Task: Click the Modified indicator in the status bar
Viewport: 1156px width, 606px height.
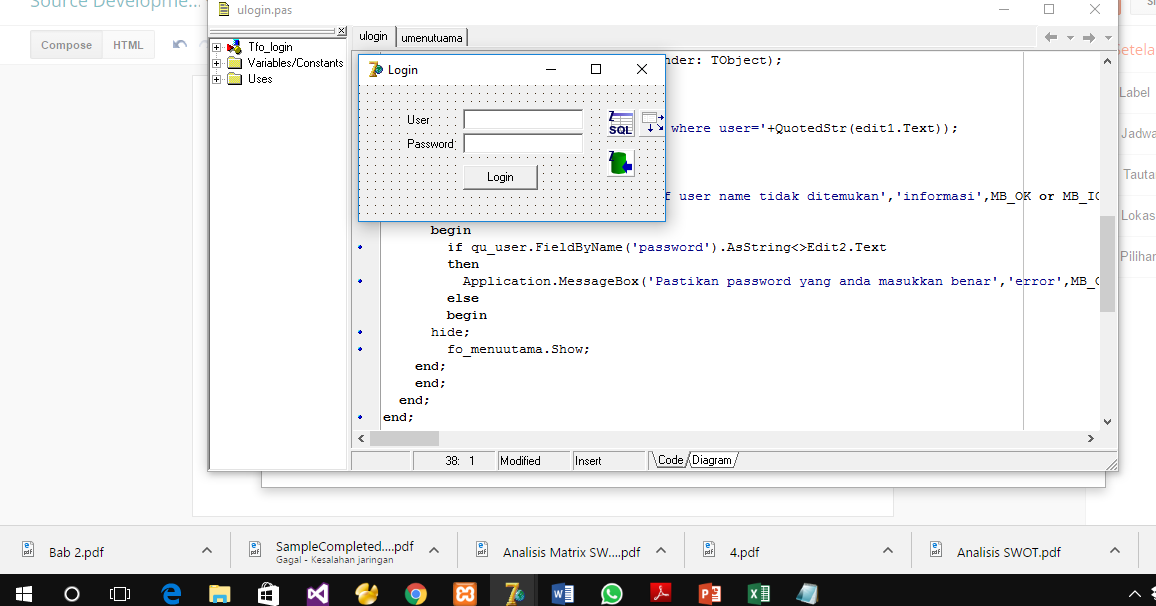Action: (x=520, y=460)
